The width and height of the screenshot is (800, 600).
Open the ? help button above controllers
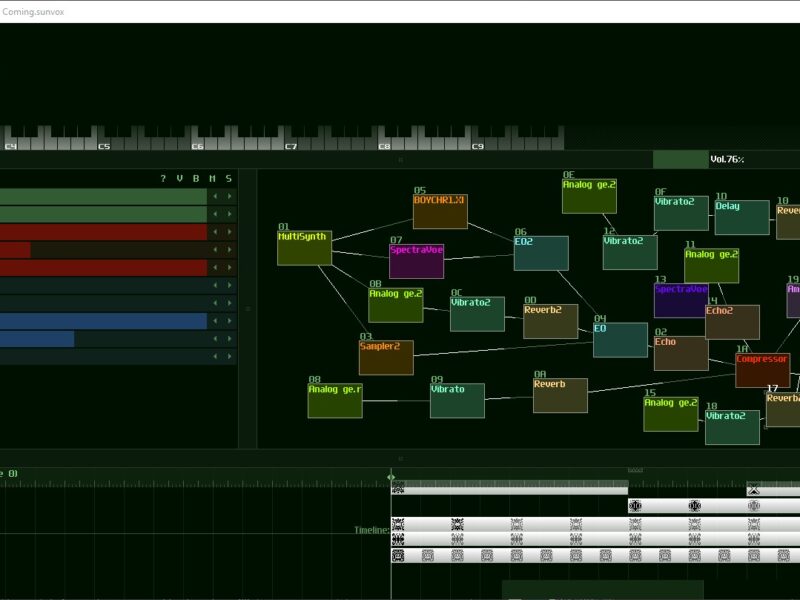(163, 179)
